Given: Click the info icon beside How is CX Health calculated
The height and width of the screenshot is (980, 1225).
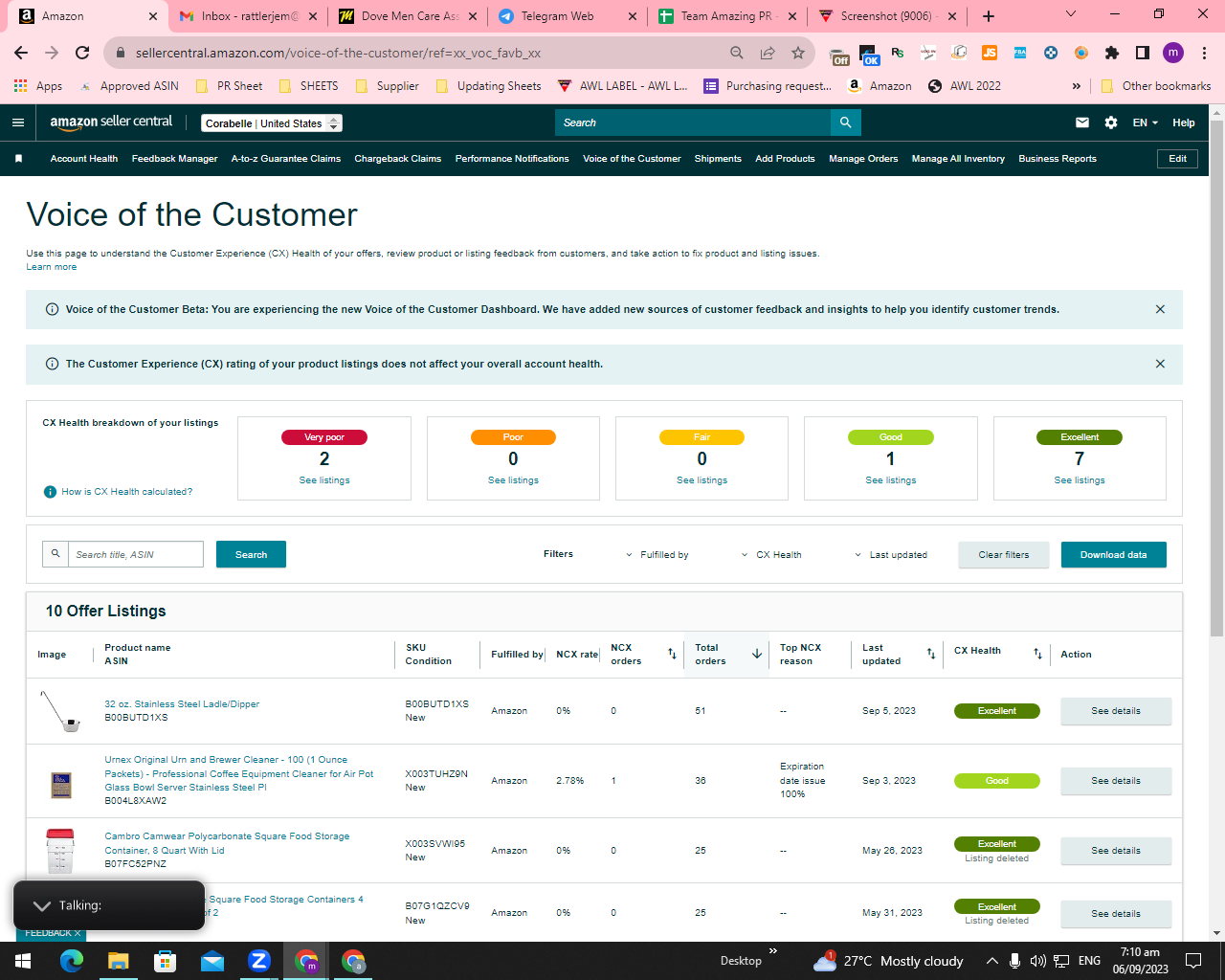Looking at the screenshot, I should pos(50,492).
